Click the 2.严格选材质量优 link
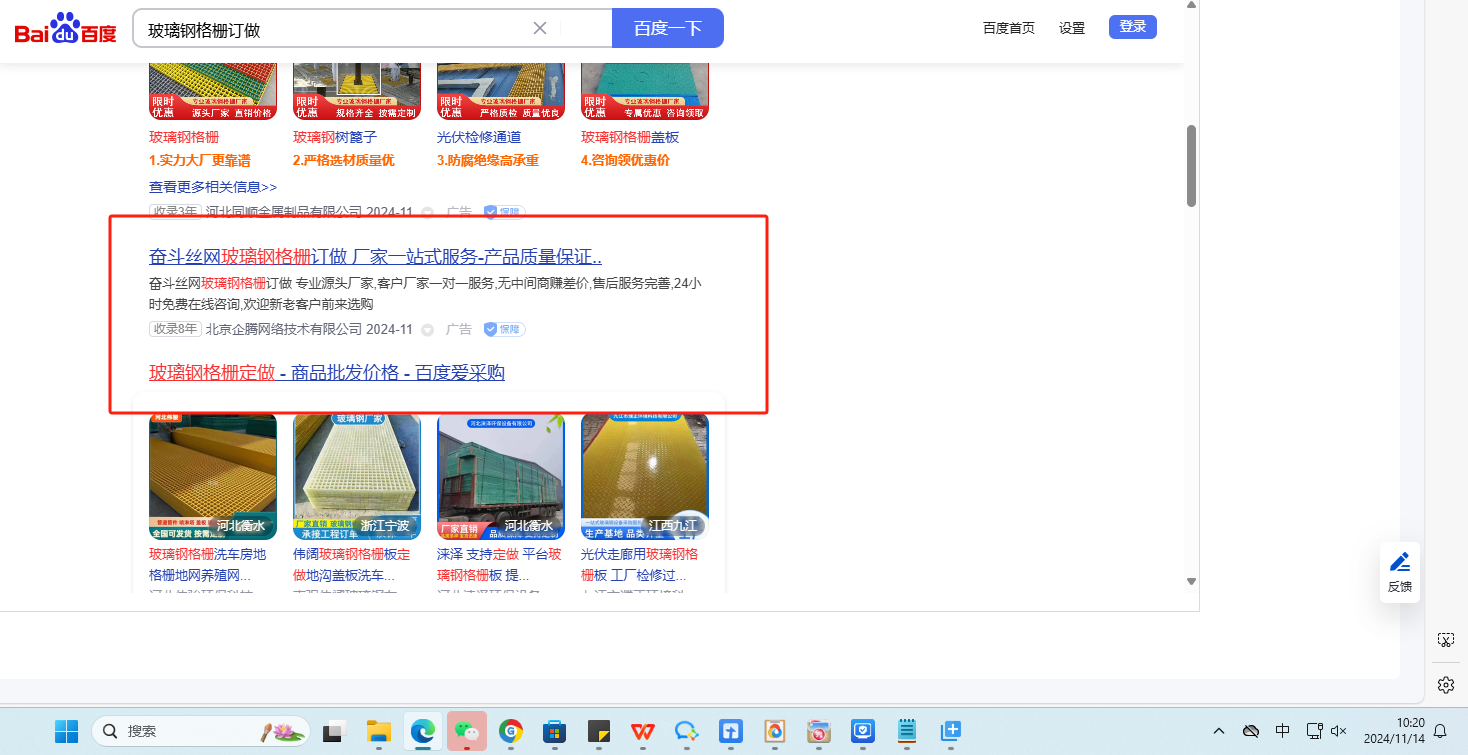 (x=344, y=160)
